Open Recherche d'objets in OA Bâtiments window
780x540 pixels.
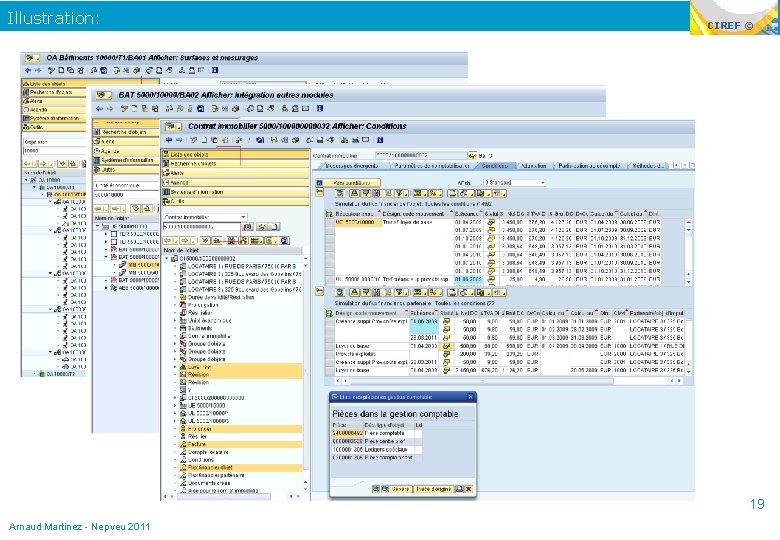[x=54, y=92]
